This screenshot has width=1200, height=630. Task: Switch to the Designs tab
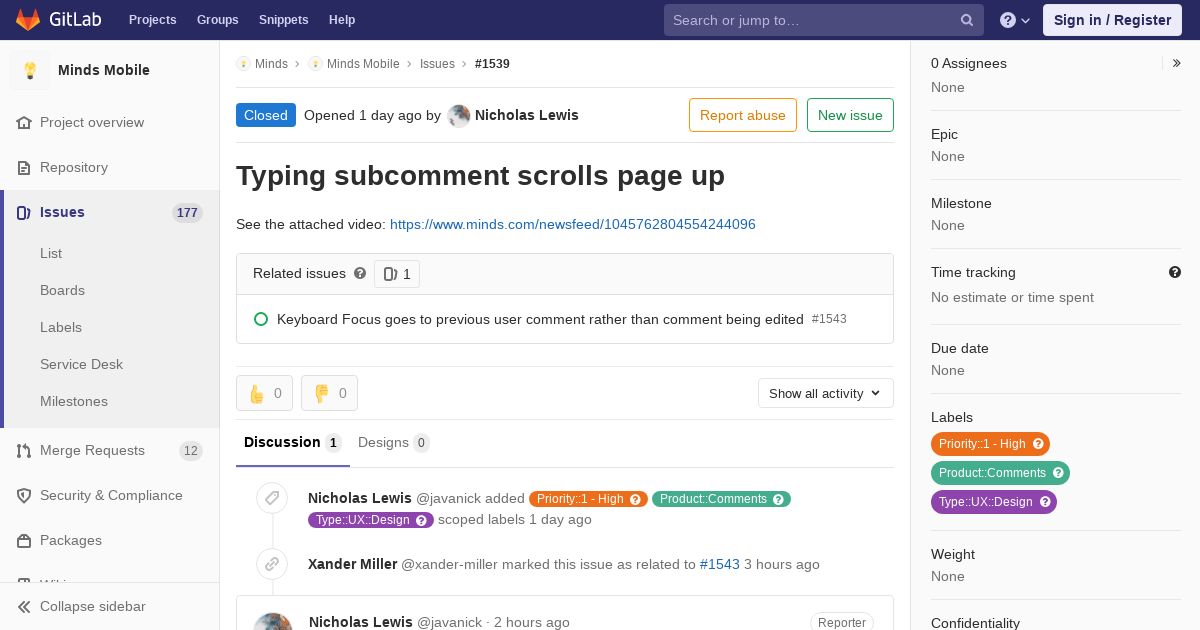coord(394,443)
